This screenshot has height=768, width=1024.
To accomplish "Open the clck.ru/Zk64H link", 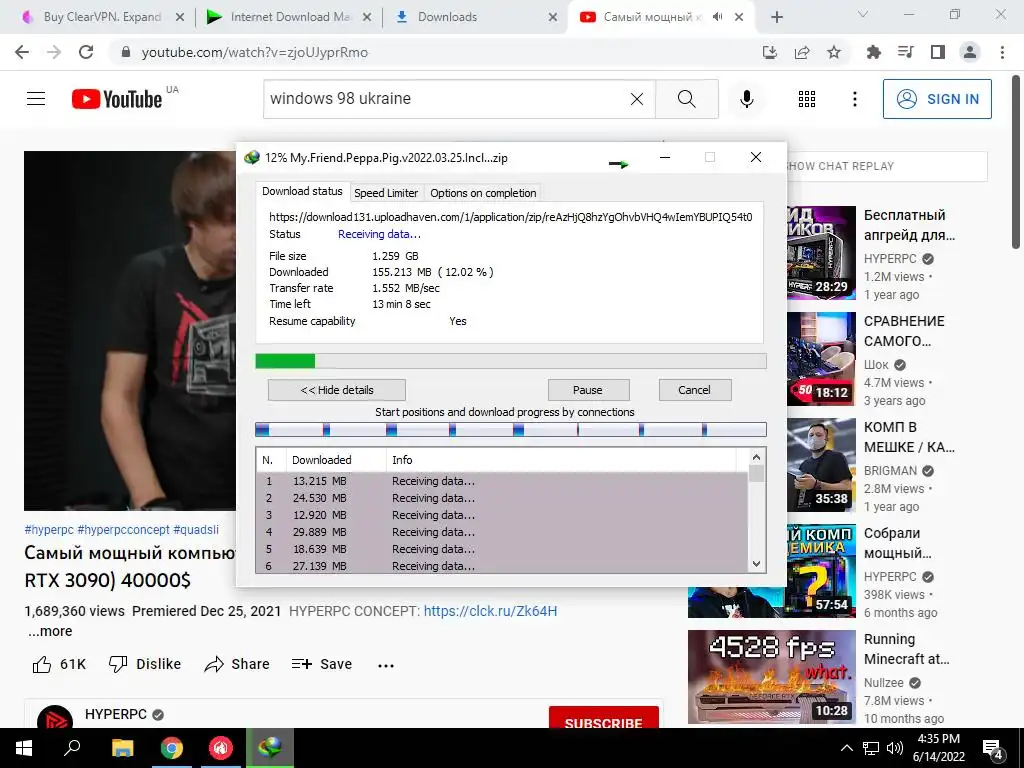I will (490, 611).
